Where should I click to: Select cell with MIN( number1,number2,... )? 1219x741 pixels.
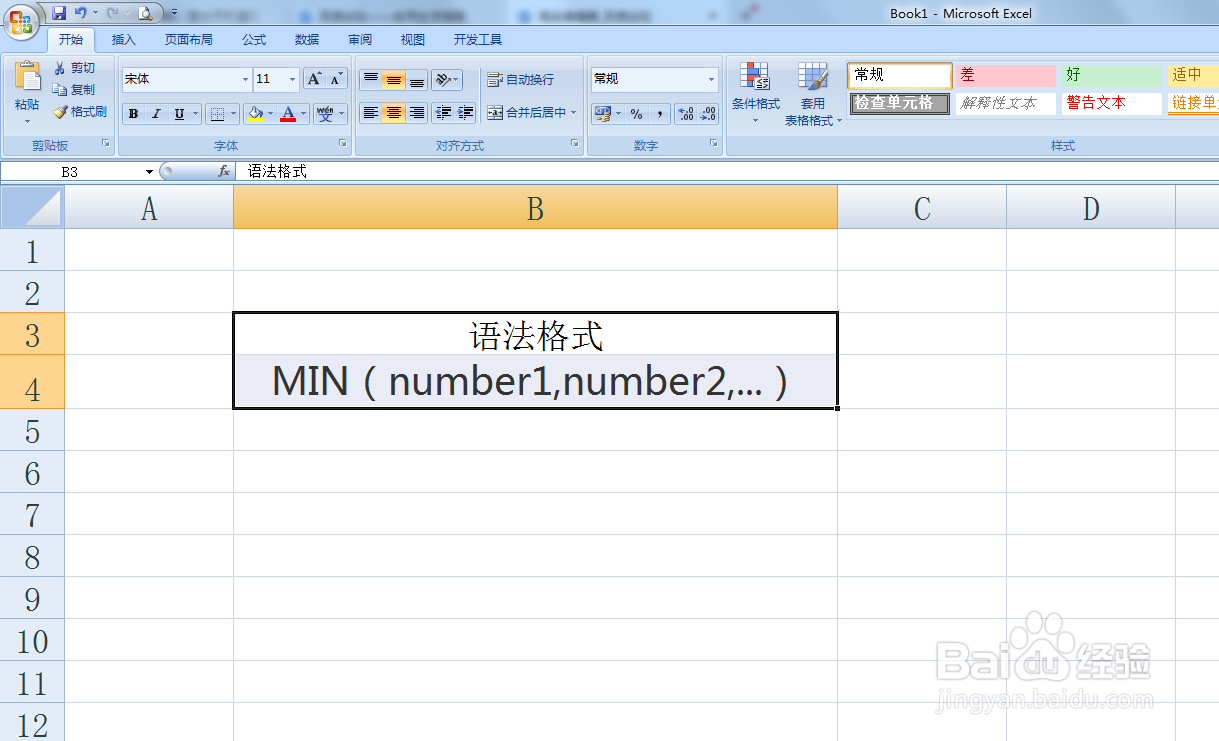point(535,381)
